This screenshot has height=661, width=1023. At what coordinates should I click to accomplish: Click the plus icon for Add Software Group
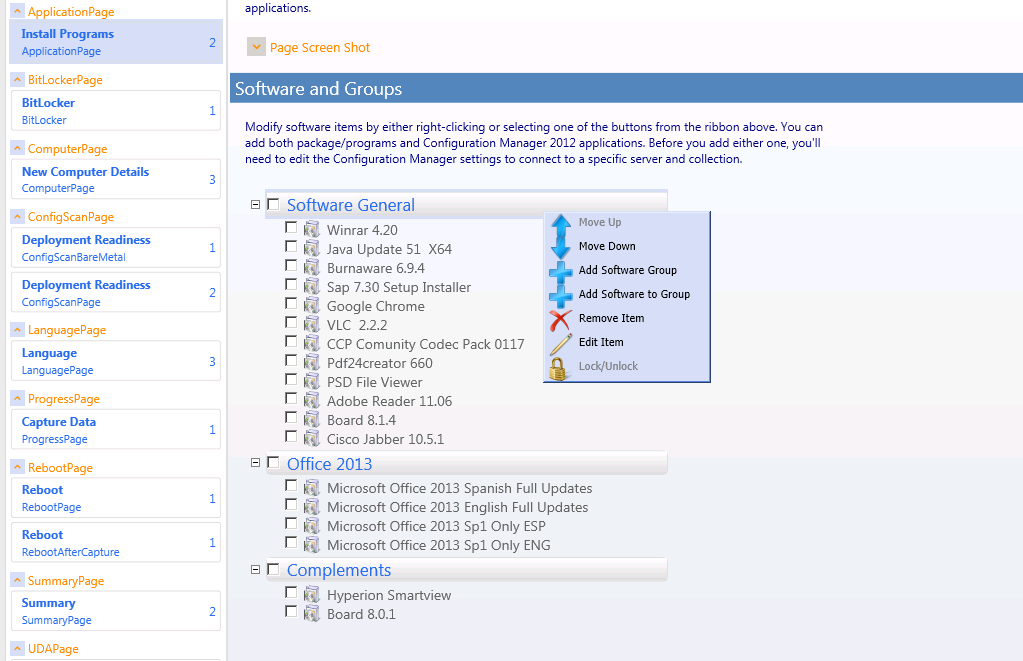point(561,271)
